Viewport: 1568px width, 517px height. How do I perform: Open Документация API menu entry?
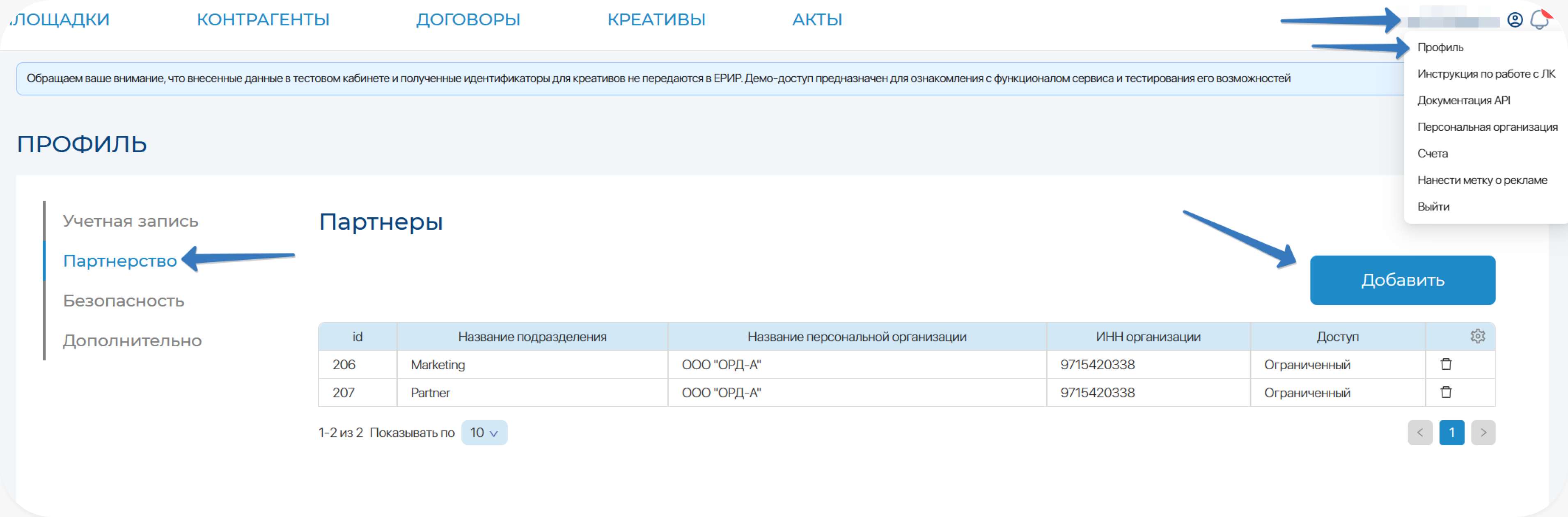tap(1463, 101)
